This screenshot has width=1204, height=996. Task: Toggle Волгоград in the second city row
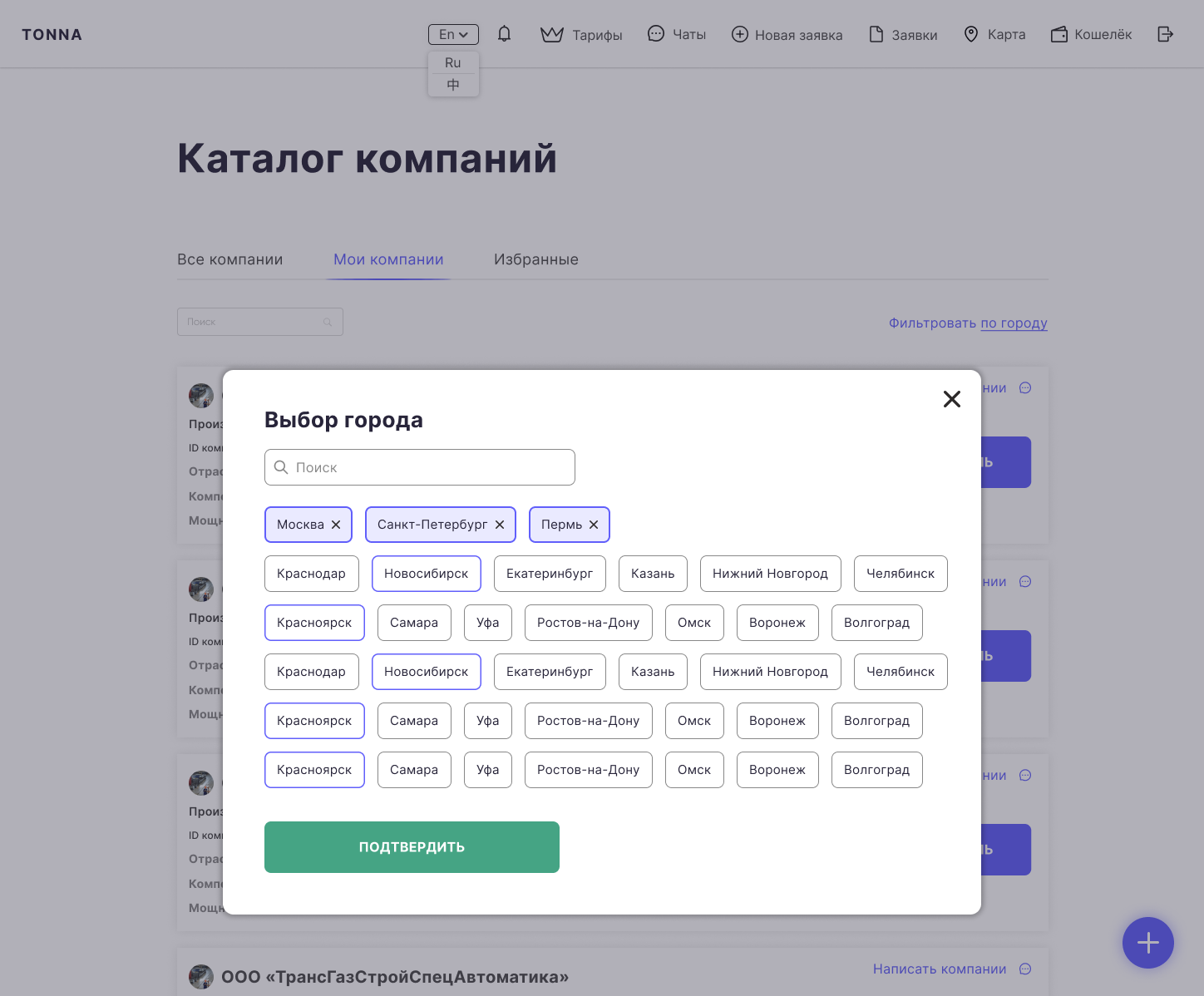pyautogui.click(x=877, y=623)
